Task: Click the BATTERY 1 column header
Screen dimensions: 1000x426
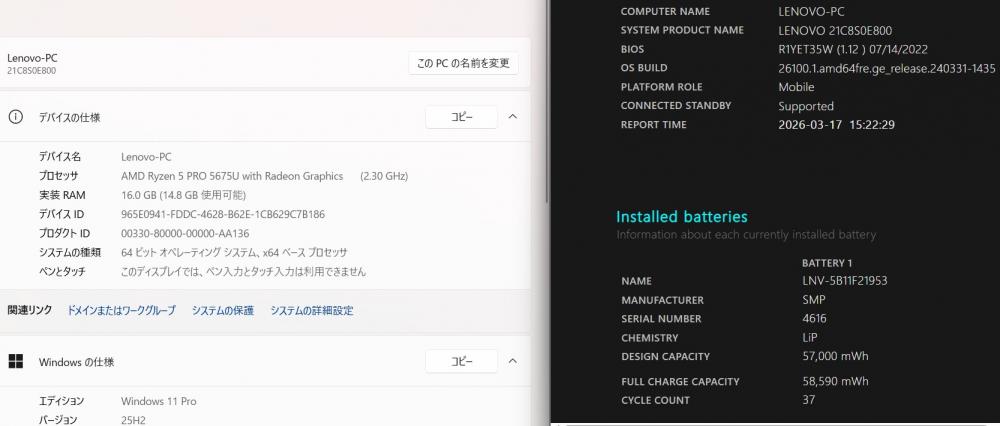Action: [x=827, y=263]
